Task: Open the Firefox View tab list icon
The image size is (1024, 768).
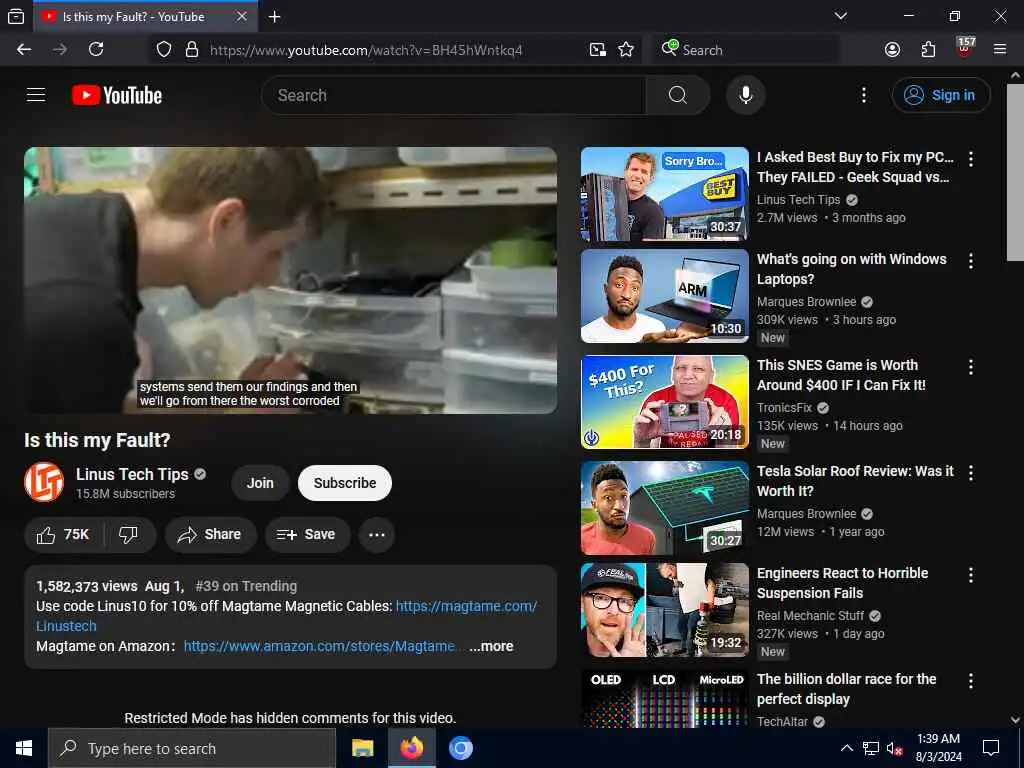Action: (x=16, y=16)
